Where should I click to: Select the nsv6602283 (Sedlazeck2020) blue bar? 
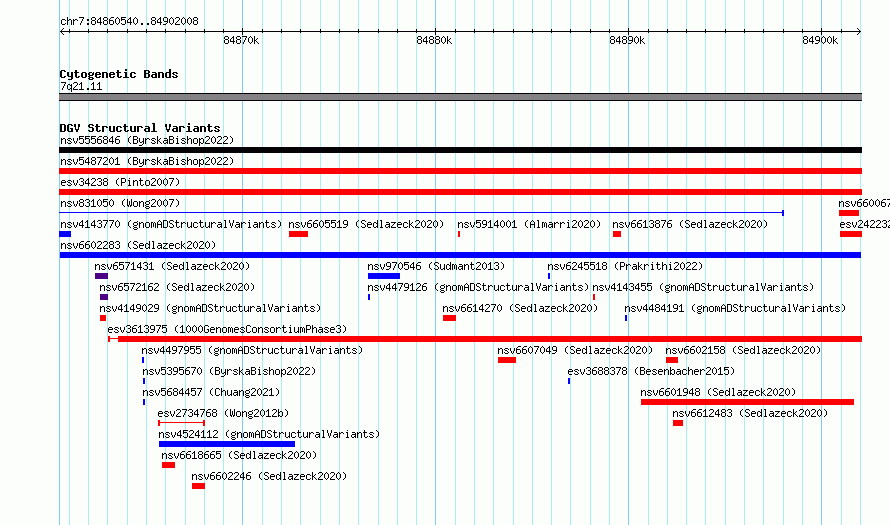(x=460, y=255)
